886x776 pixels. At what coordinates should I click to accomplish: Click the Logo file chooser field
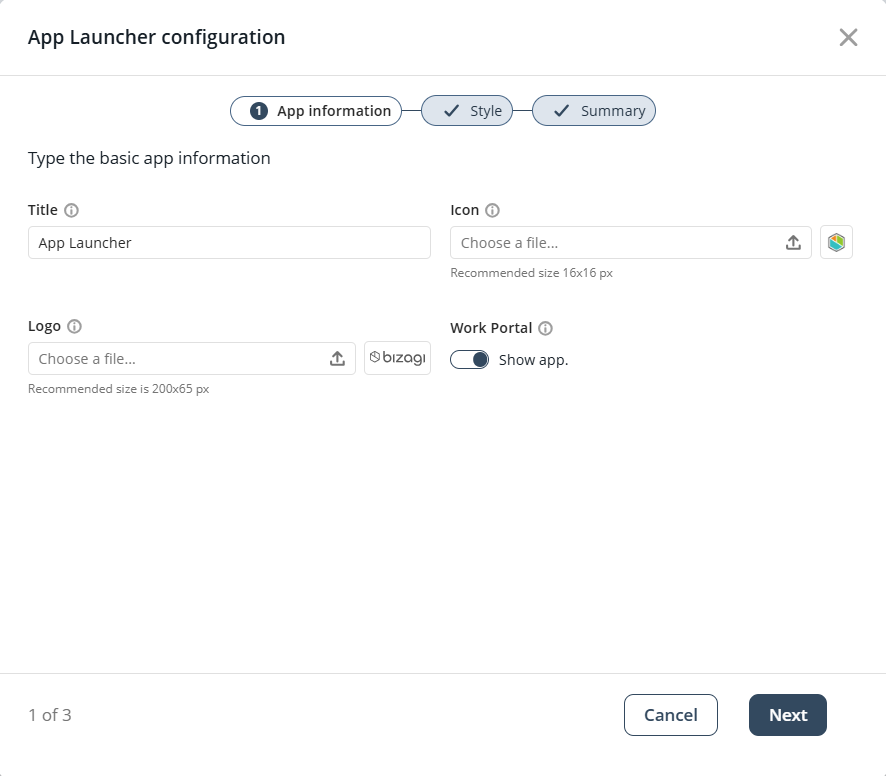178,359
